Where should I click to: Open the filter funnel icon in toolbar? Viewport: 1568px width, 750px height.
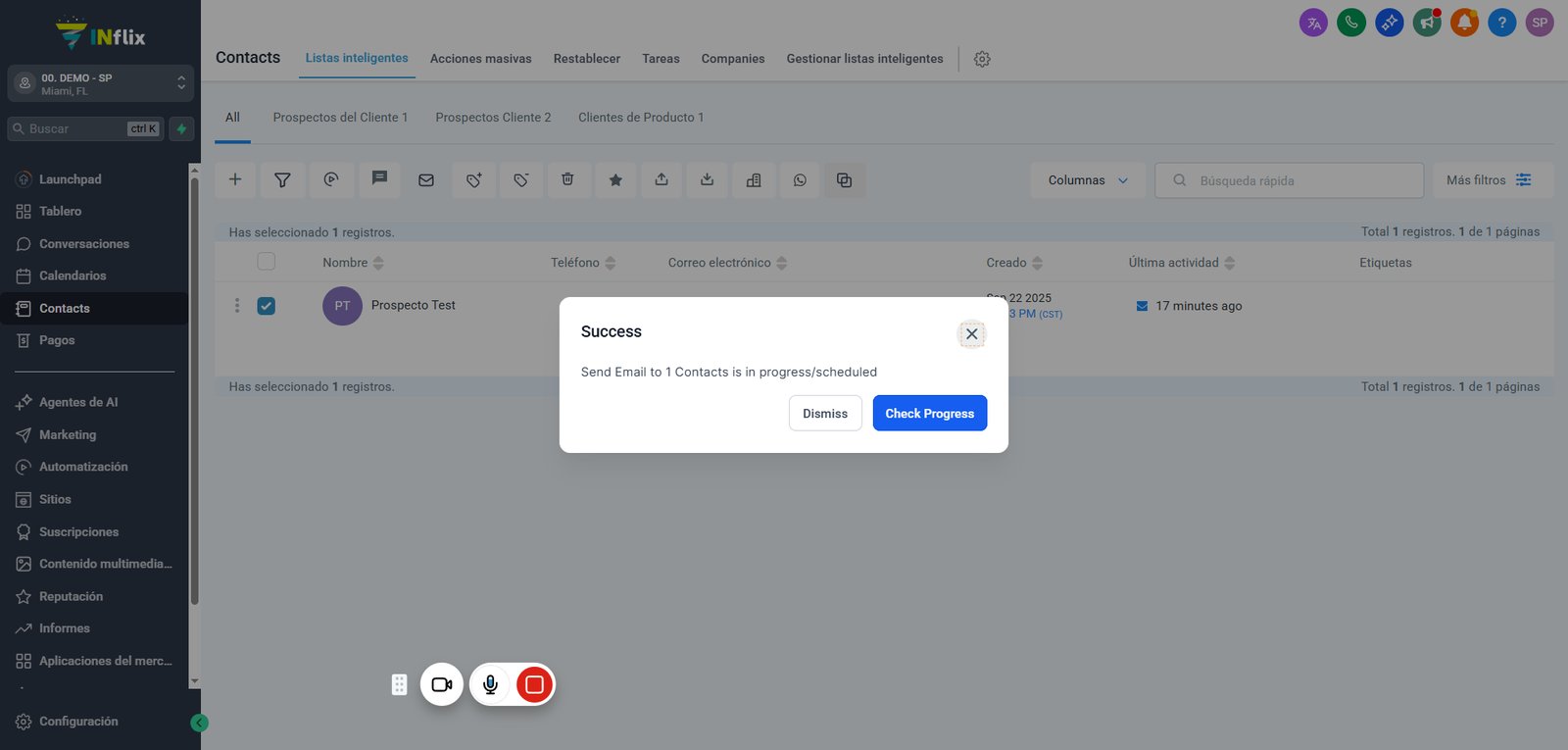coord(282,179)
